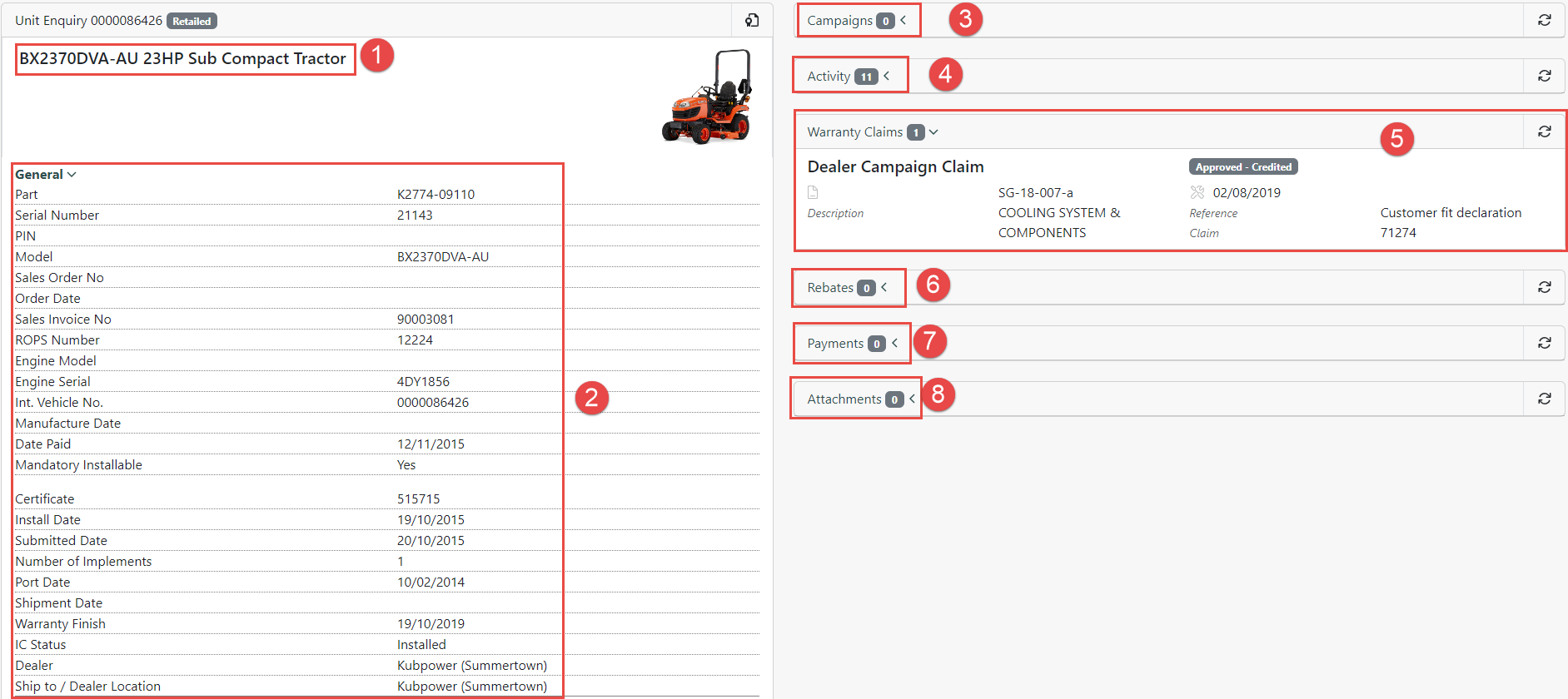Refresh the Warranty Claims panel
This screenshot has height=699, width=1568.
click(1544, 131)
